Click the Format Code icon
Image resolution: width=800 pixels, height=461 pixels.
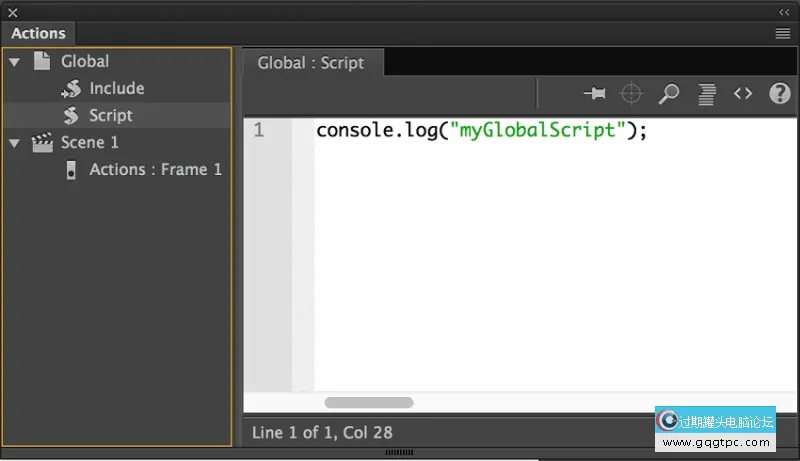pos(706,94)
